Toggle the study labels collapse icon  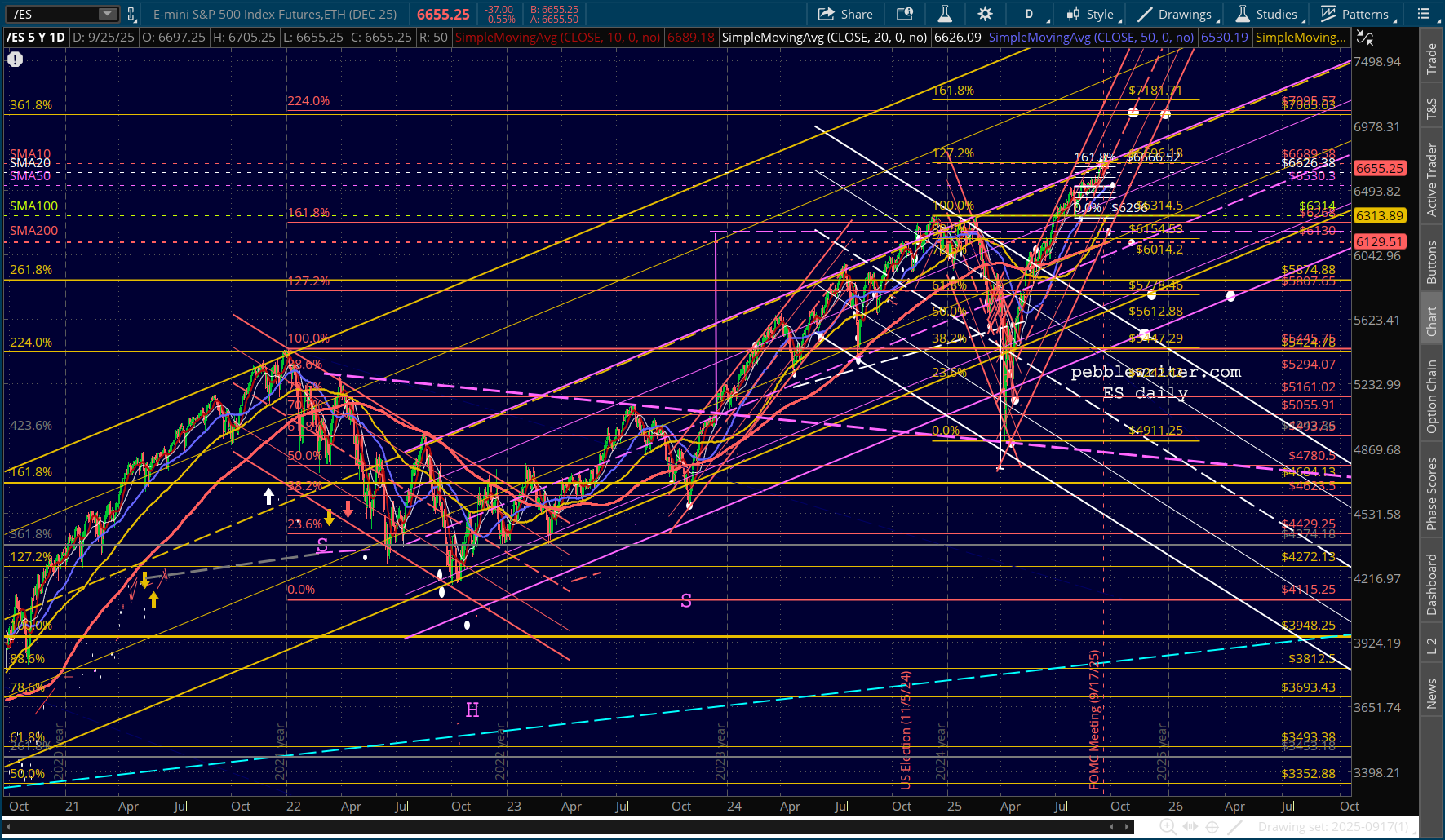[1364, 38]
